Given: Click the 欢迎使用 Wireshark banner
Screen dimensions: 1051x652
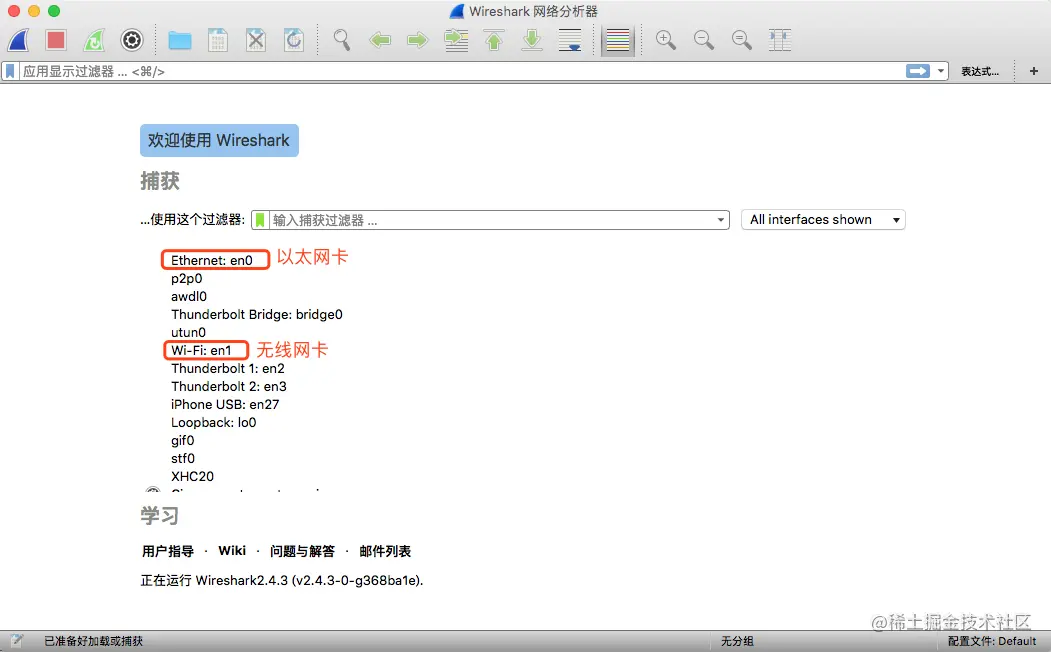Looking at the screenshot, I should pos(219,140).
